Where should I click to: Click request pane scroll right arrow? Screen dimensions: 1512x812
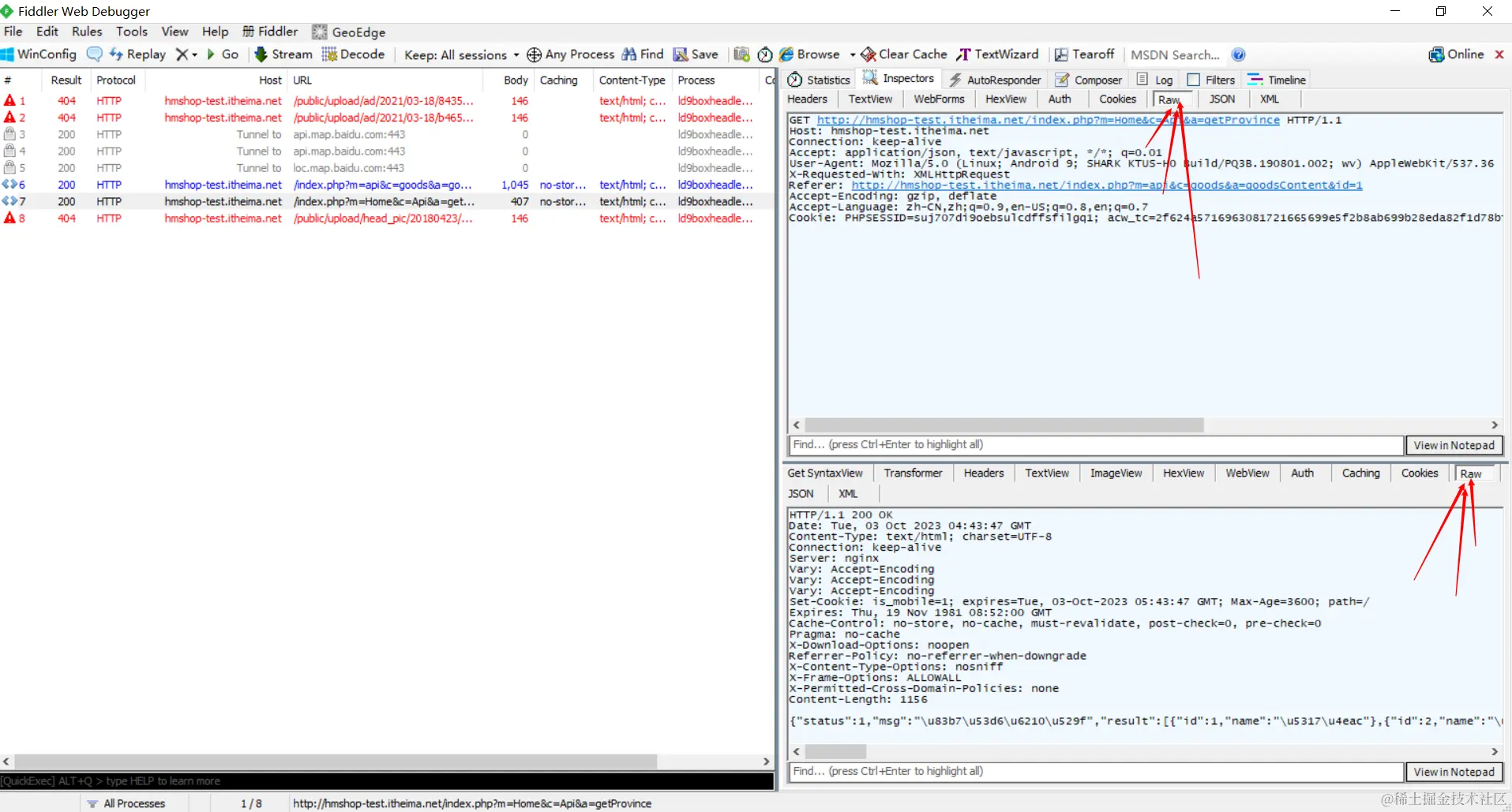[x=1494, y=425]
